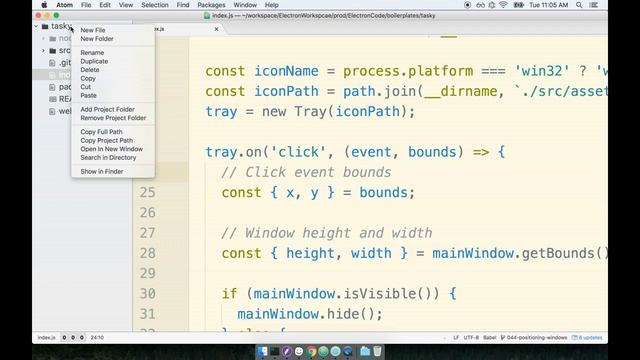Image resolution: width=640 pixels, height=360 pixels.
Task: Expand the node_modules folder chevron
Action: point(43,38)
